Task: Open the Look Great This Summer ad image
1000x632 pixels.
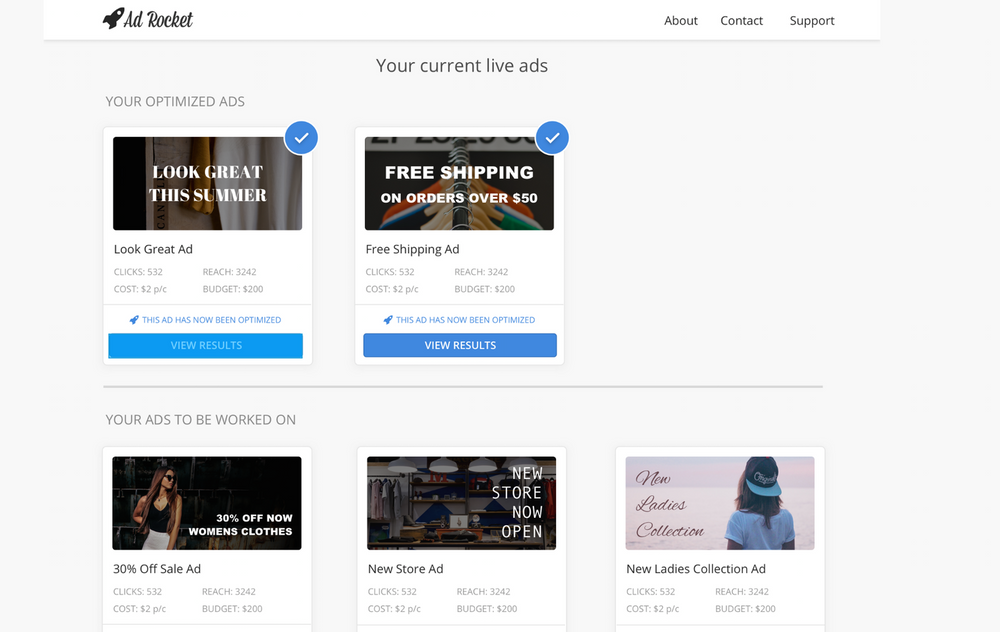Action: 206,183
